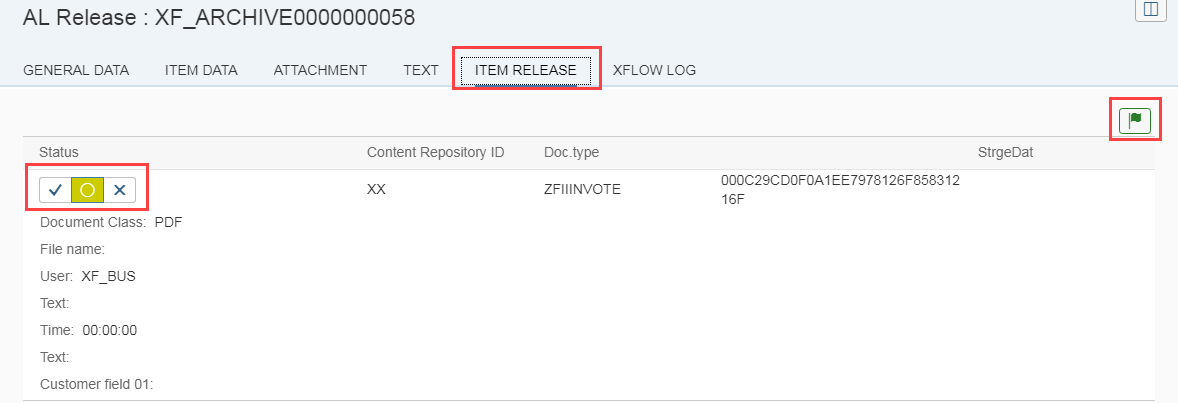1178x403 pixels.
Task: Click the Content Repository ID column header
Action: click(435, 152)
